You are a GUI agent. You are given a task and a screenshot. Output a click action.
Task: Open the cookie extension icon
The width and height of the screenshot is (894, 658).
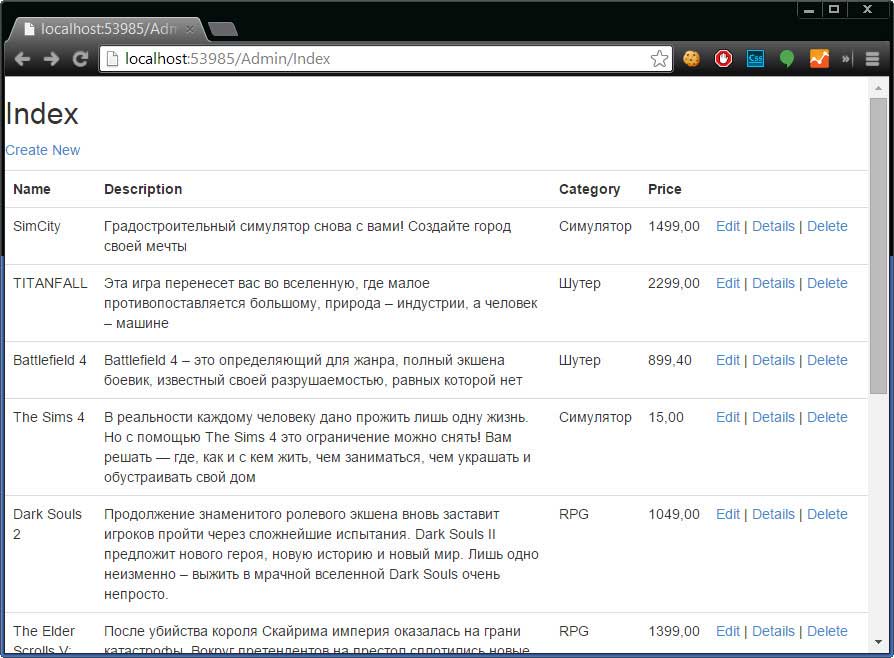[x=692, y=59]
